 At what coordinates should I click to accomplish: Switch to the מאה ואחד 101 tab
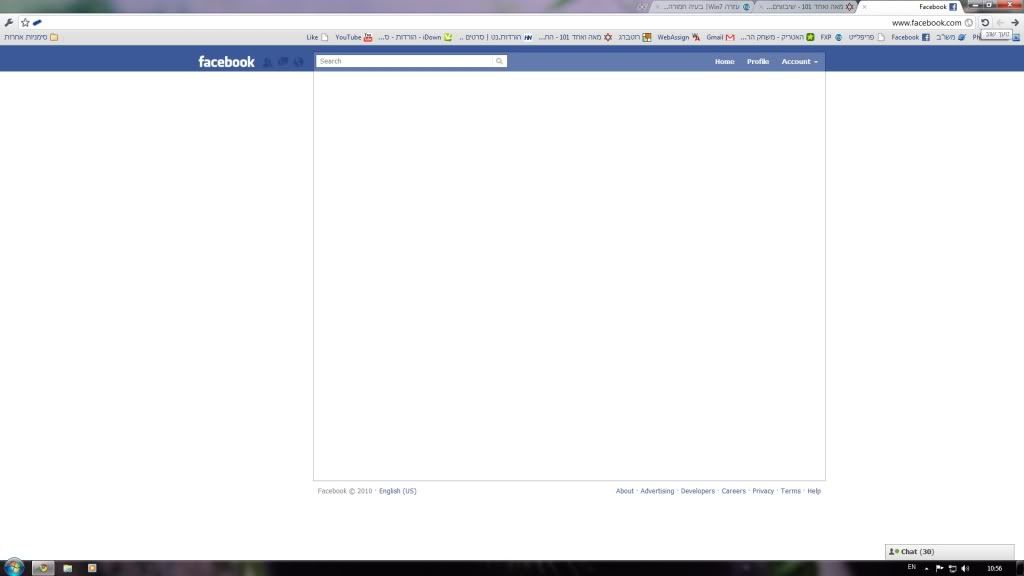click(x=808, y=7)
